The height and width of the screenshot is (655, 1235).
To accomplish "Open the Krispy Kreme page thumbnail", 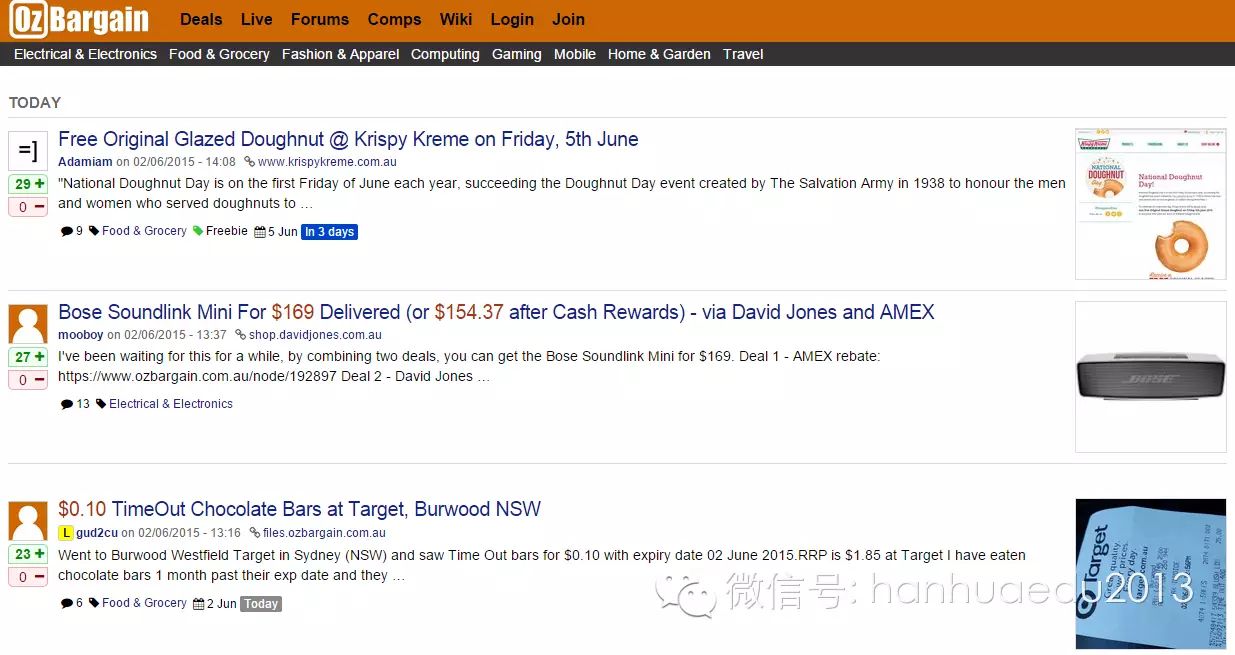I will click(1150, 203).
